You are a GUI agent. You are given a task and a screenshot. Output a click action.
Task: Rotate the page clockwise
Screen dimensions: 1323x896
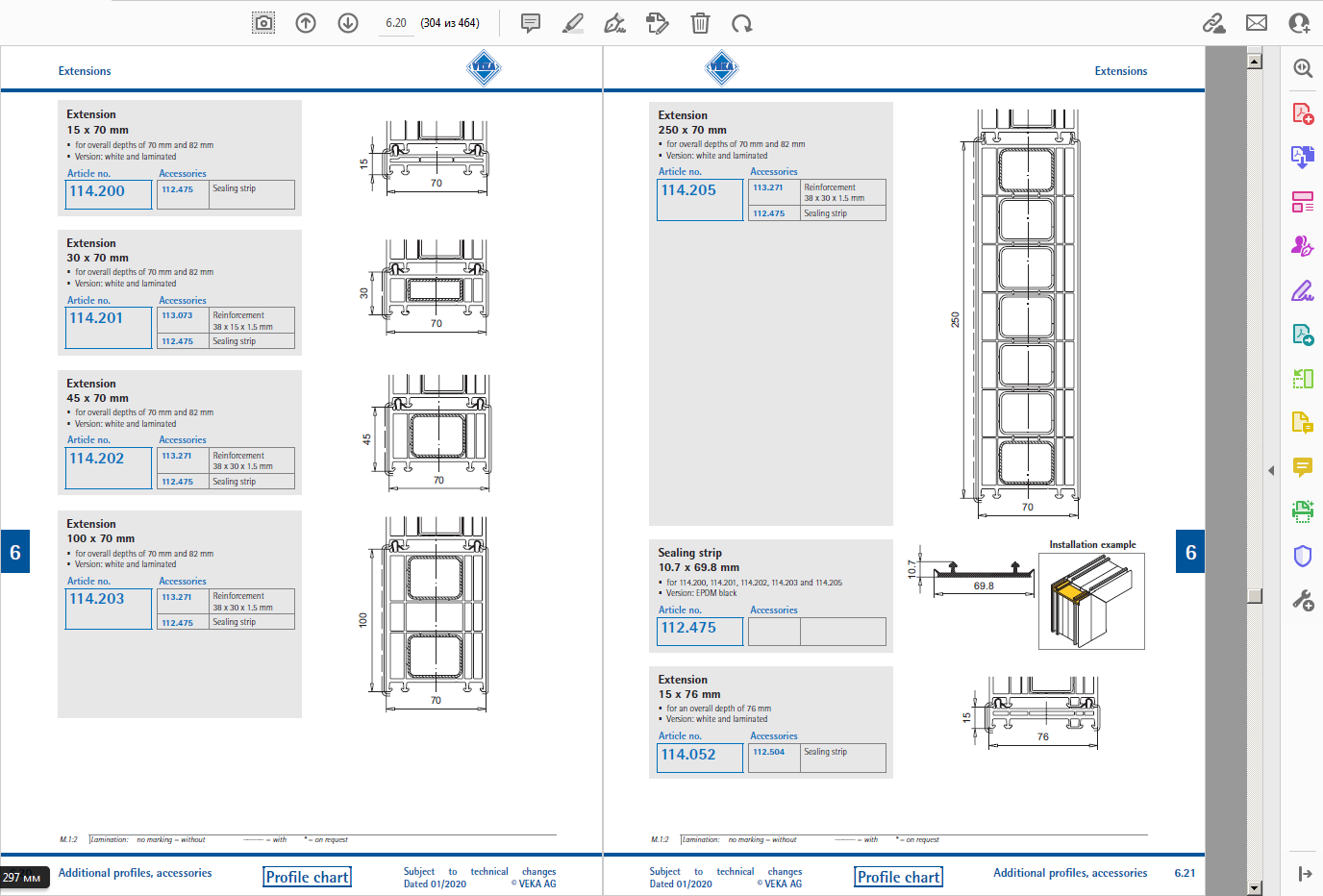[741, 23]
